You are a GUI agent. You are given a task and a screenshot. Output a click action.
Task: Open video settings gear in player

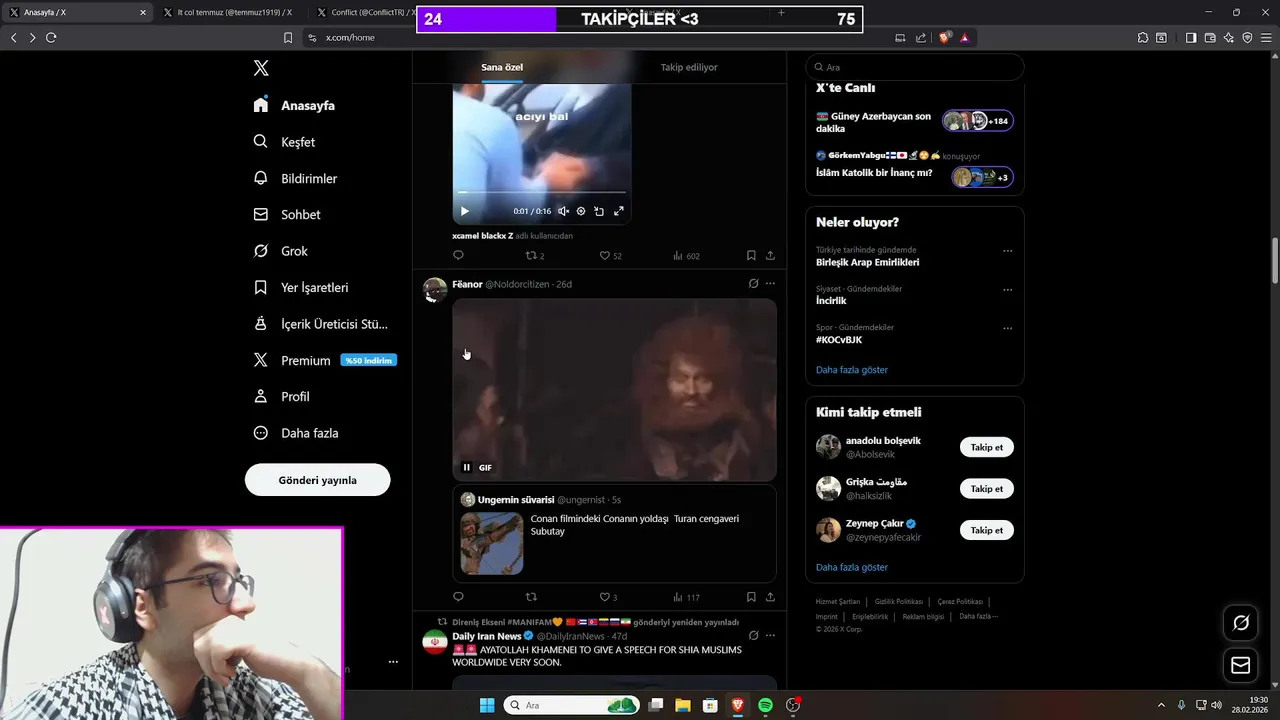[581, 211]
